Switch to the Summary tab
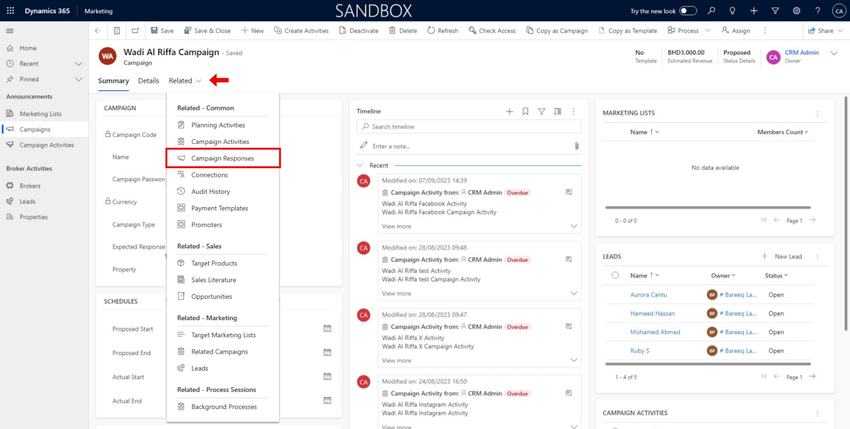 click(113, 81)
